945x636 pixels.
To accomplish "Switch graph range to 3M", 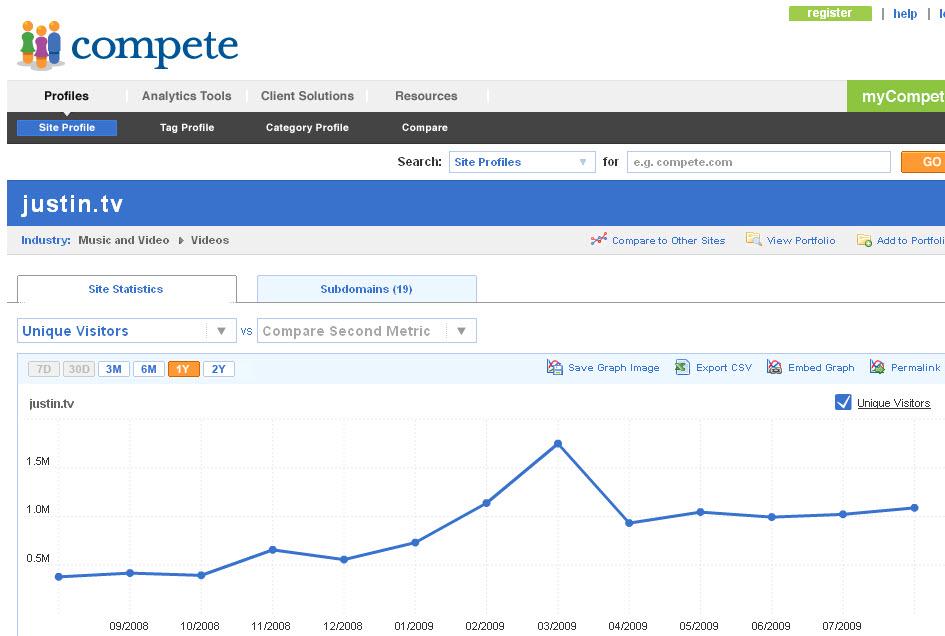I will tap(113, 369).
